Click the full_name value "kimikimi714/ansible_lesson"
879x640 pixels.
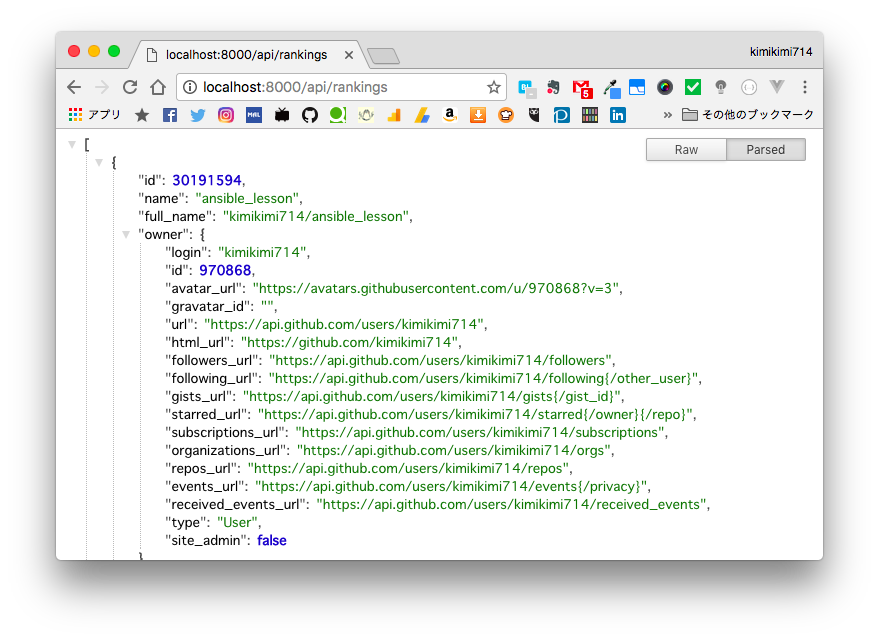coord(316,216)
